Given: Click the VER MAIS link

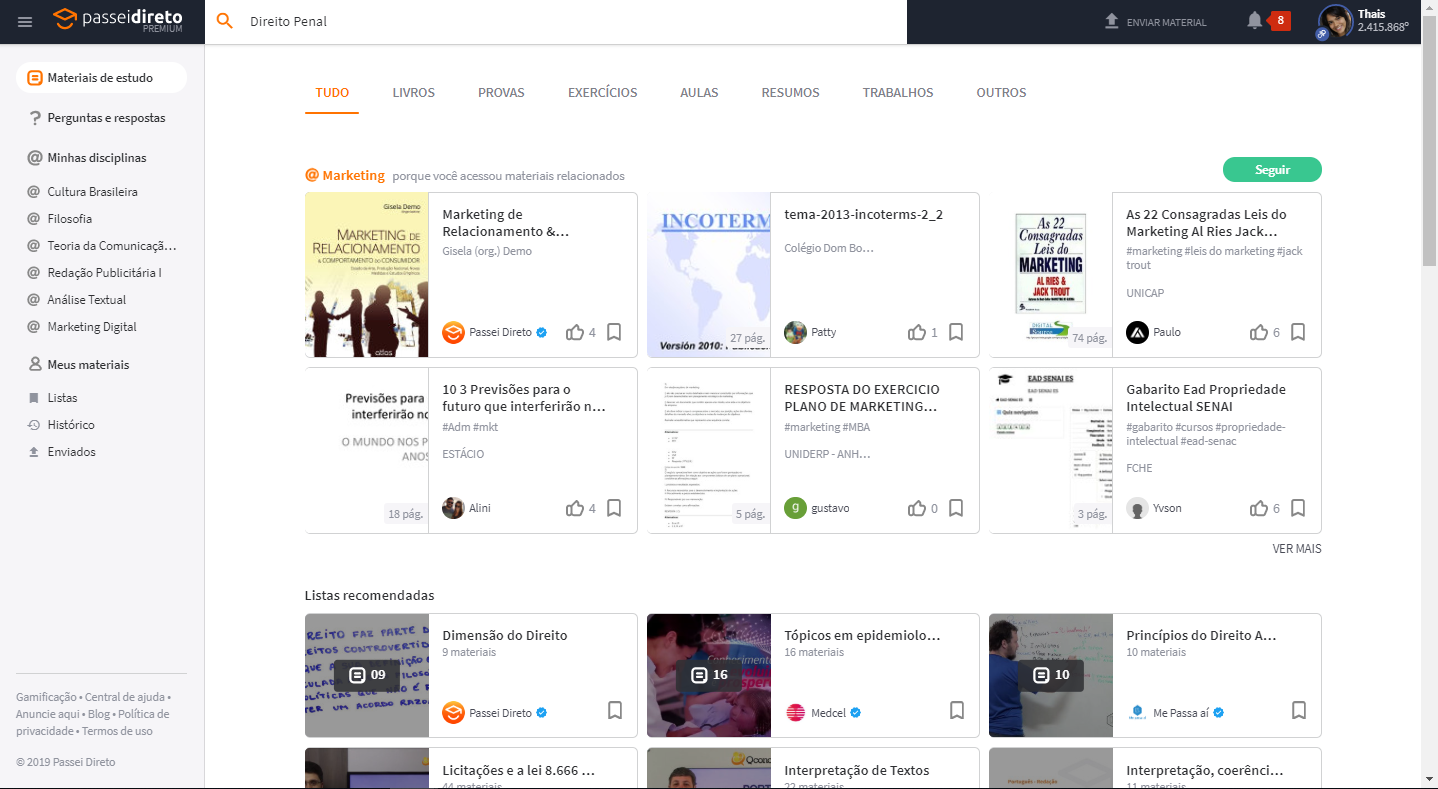Looking at the screenshot, I should click(1297, 549).
